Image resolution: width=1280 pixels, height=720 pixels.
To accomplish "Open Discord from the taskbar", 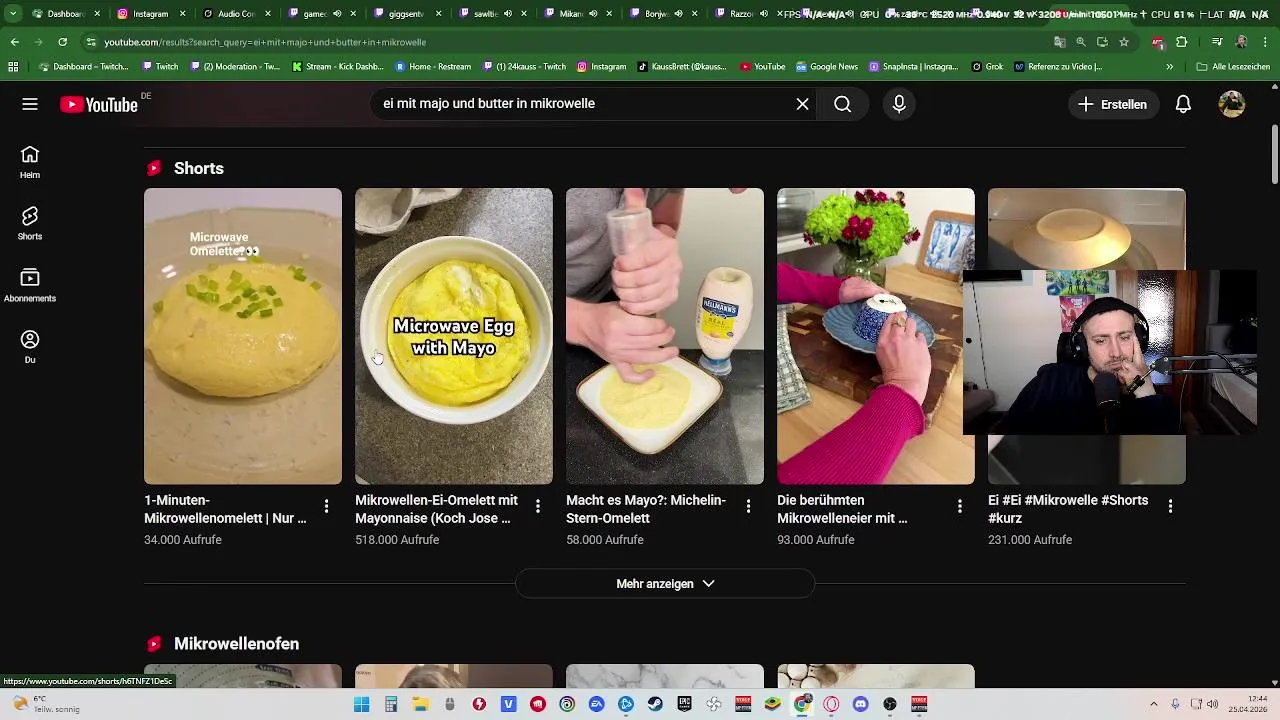I will pos(860,704).
